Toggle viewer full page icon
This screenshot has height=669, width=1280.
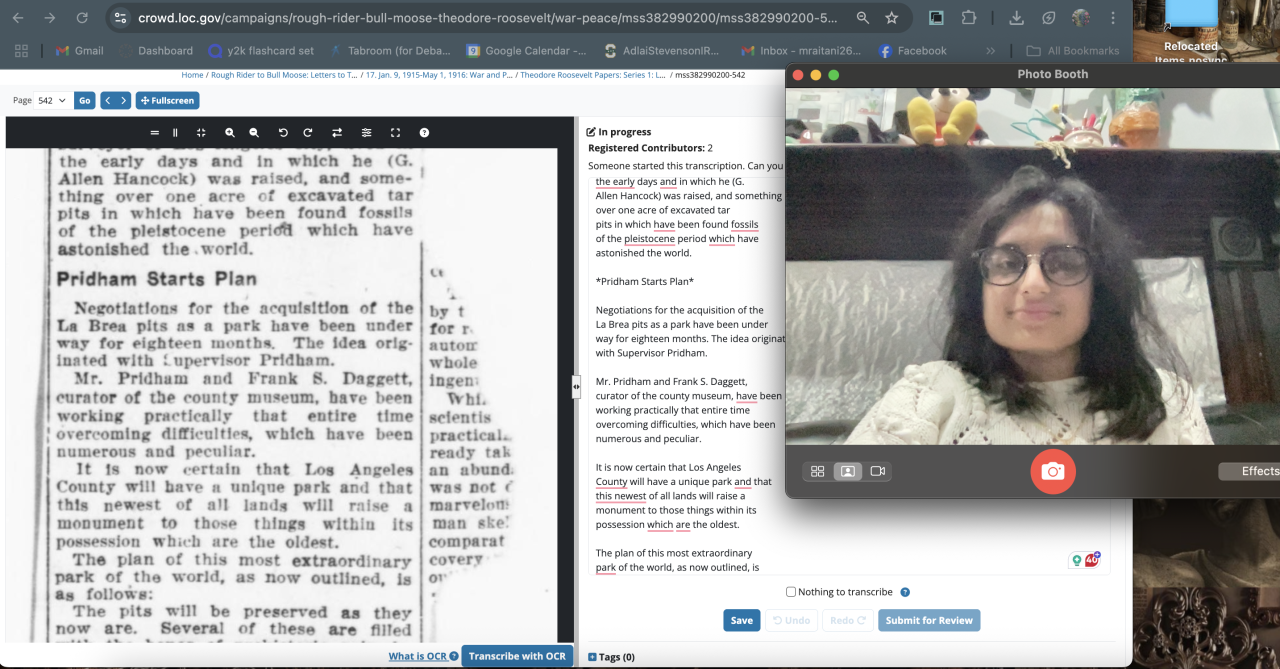pos(395,132)
